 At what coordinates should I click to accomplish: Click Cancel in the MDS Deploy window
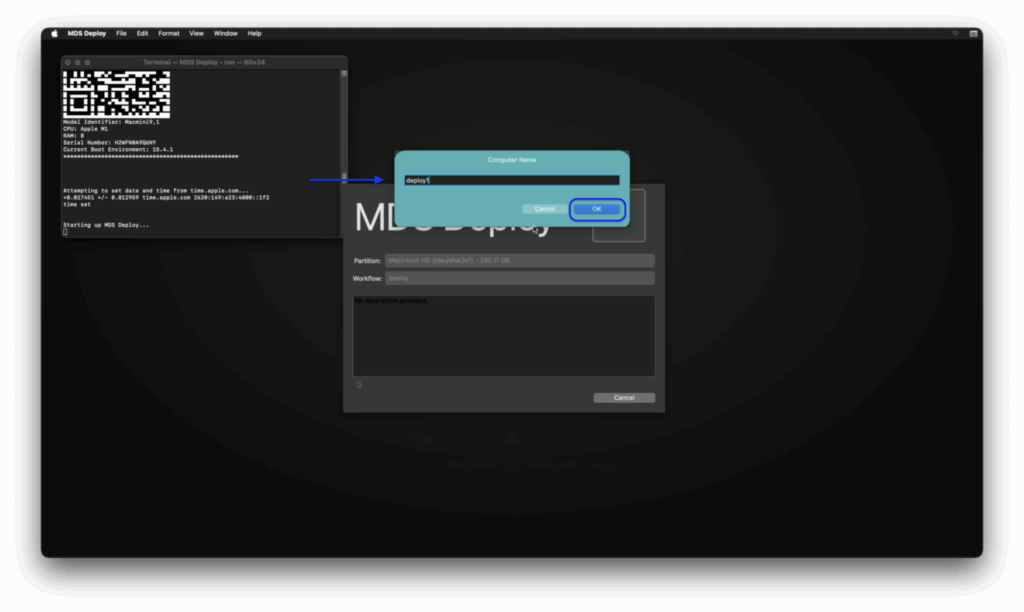(624, 398)
